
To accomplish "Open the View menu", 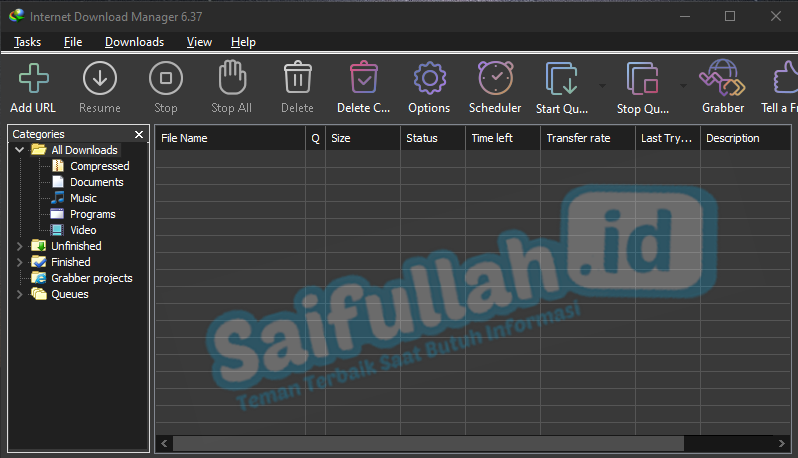I will coord(199,42).
